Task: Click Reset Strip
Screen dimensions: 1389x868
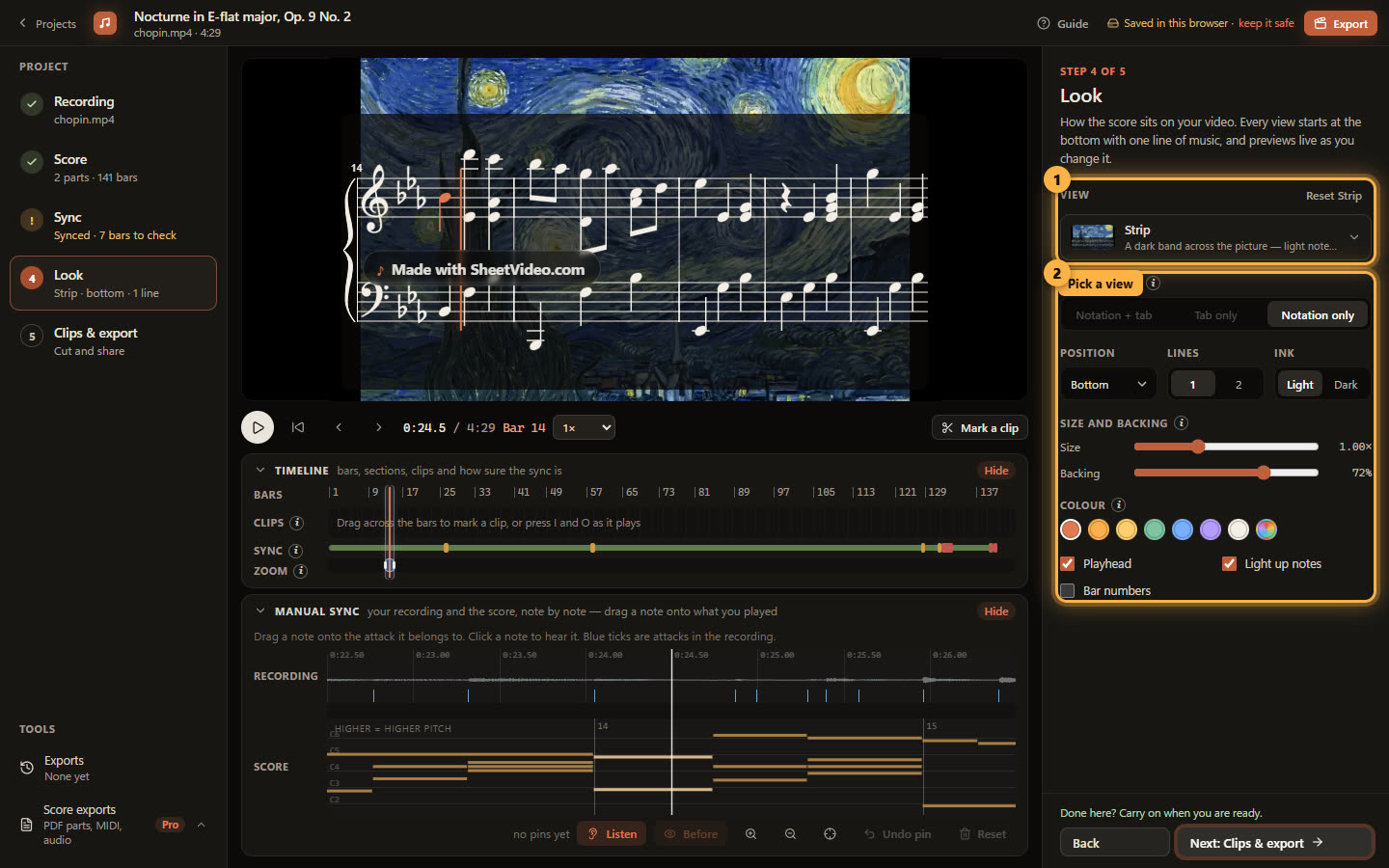Action: point(1333,196)
